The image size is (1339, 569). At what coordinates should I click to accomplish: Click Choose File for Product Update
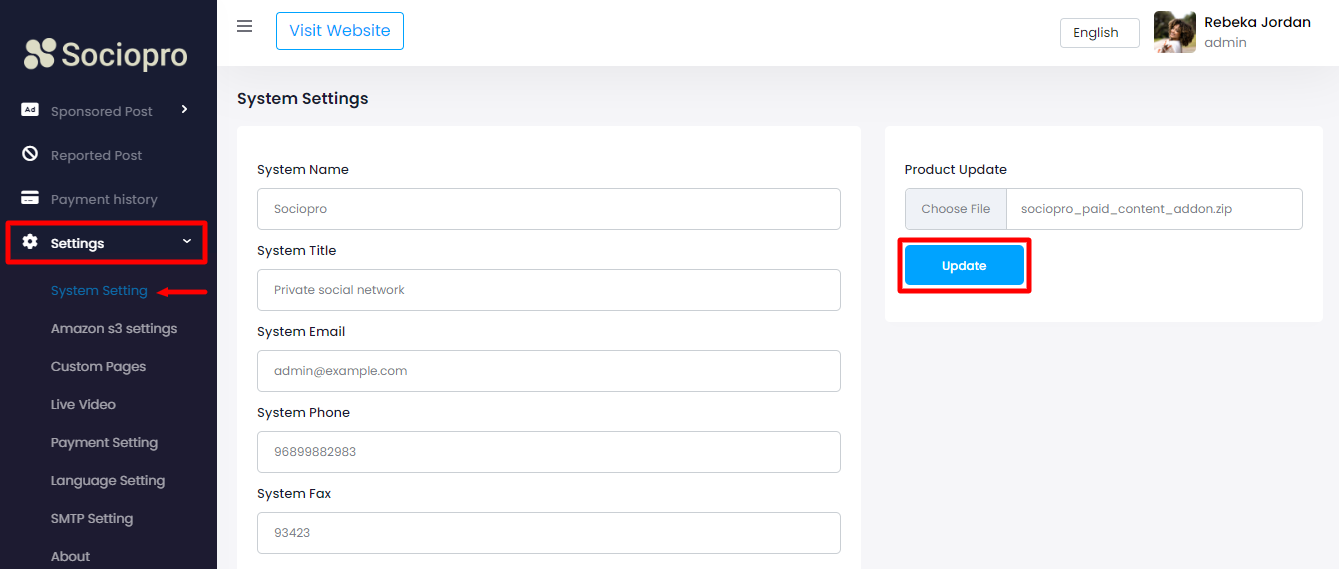956,209
